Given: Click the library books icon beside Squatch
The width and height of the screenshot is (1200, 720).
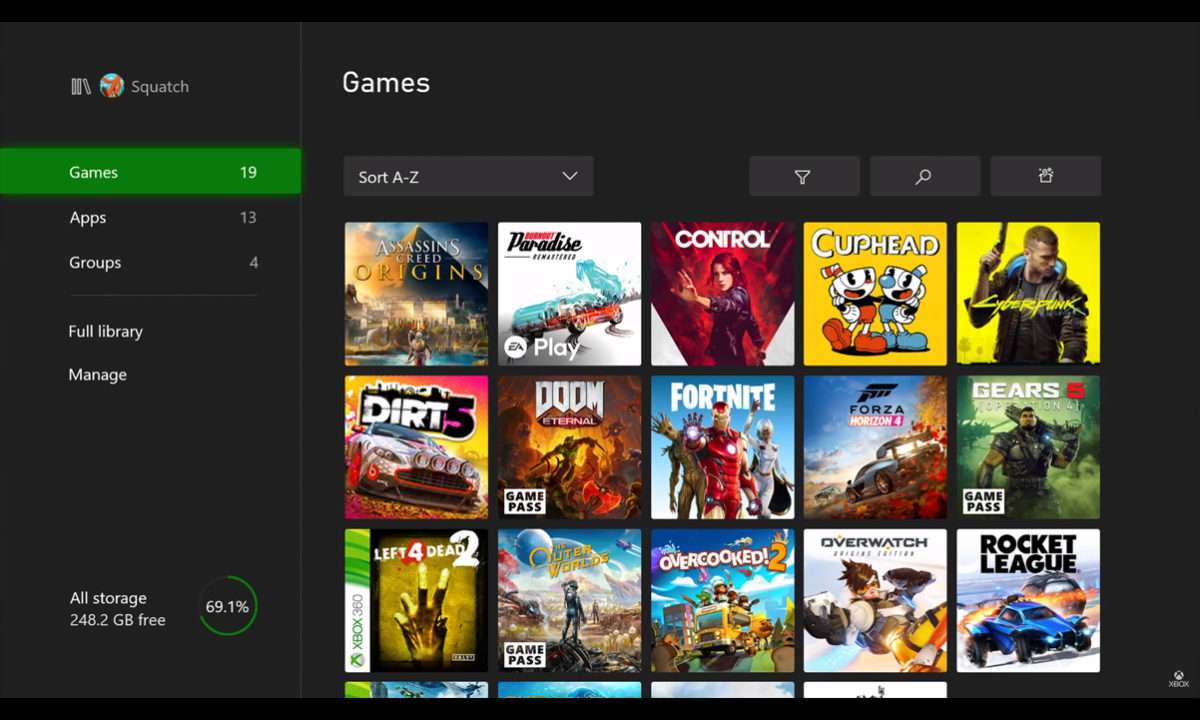Looking at the screenshot, I should [x=81, y=87].
